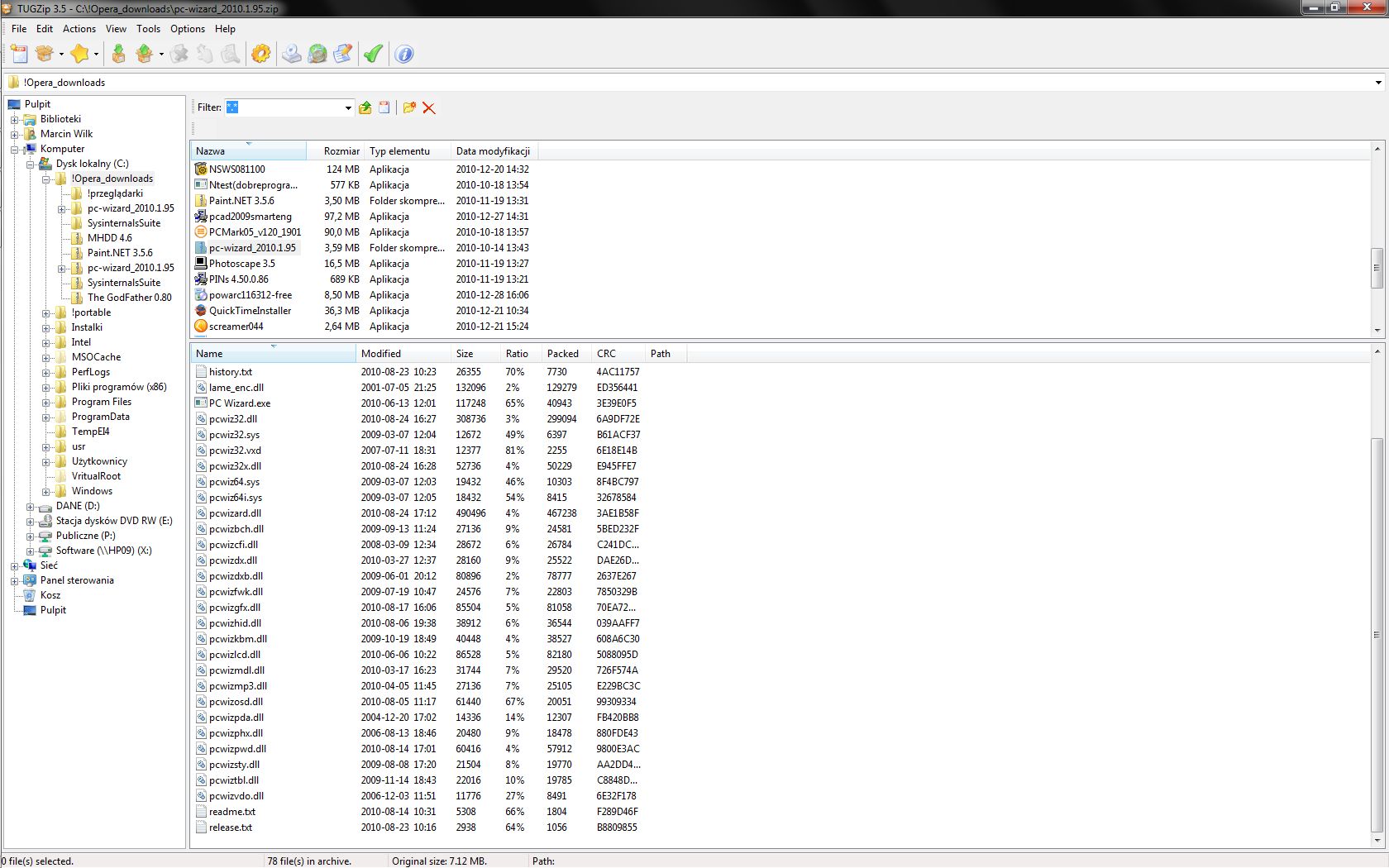
Task: Select history.txt in archive list
Action: pyautogui.click(x=230, y=372)
